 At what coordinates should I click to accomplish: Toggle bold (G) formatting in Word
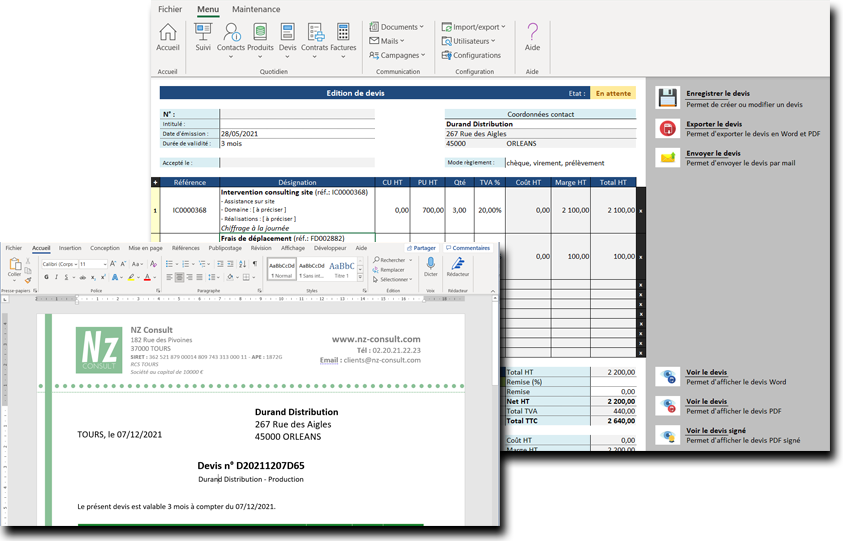click(x=46, y=277)
